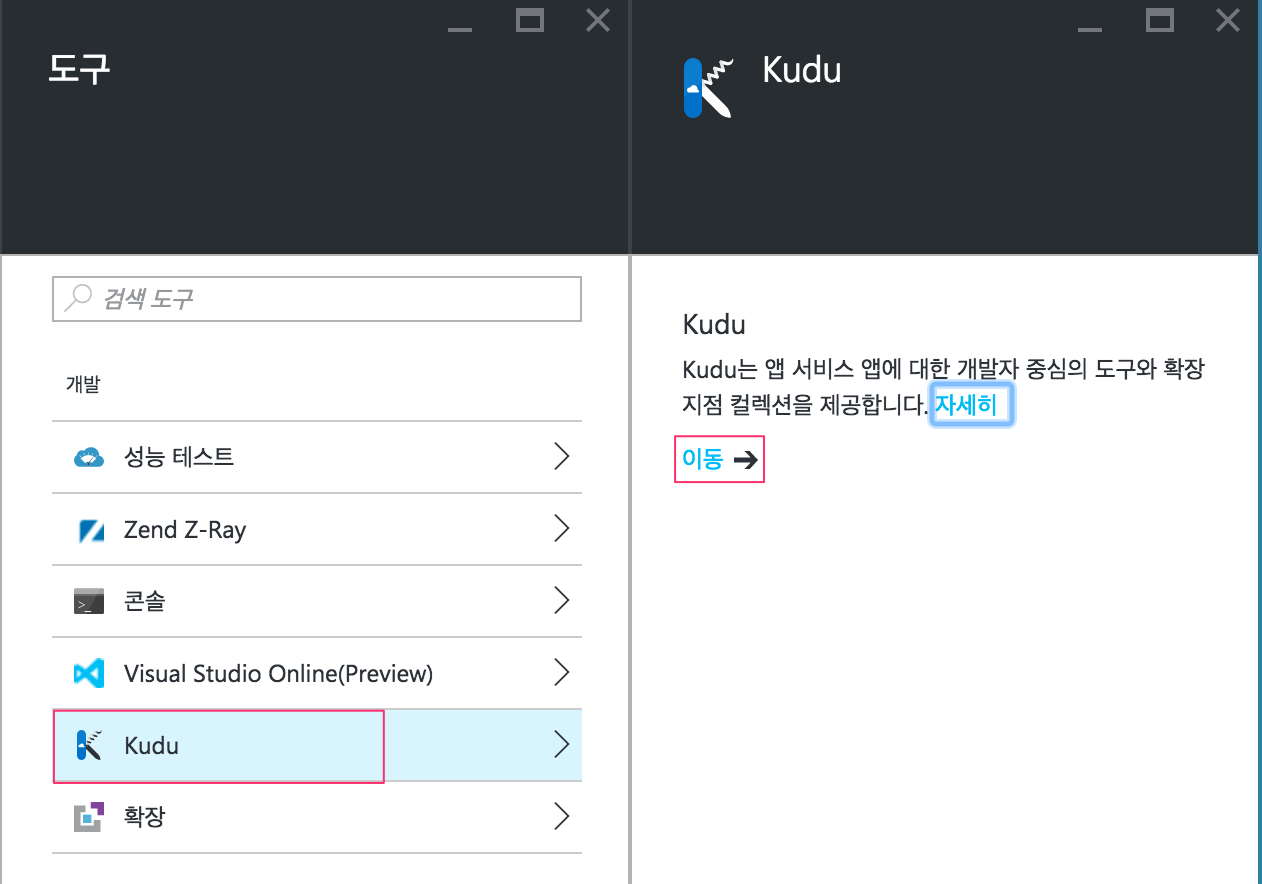
Task: Click the Kudu knife icon in list
Action: point(89,746)
